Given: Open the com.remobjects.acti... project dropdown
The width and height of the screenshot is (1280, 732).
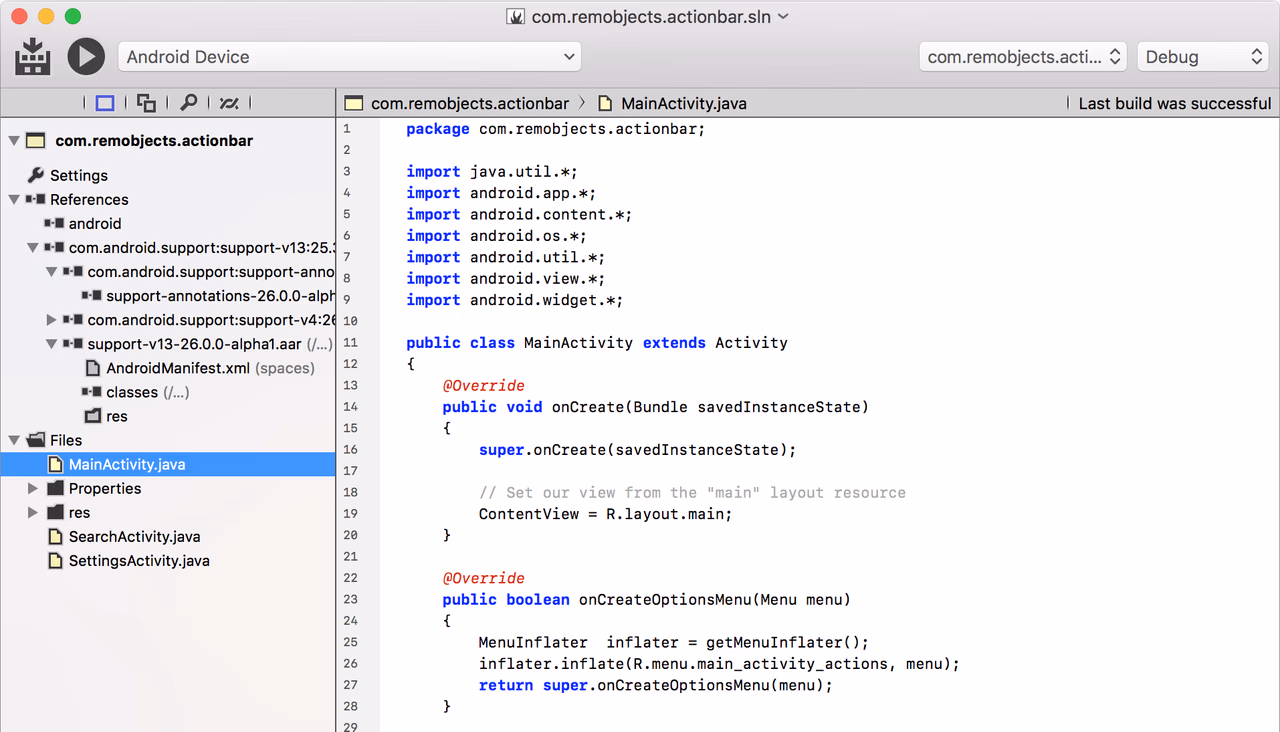Looking at the screenshot, I should click(x=1023, y=57).
